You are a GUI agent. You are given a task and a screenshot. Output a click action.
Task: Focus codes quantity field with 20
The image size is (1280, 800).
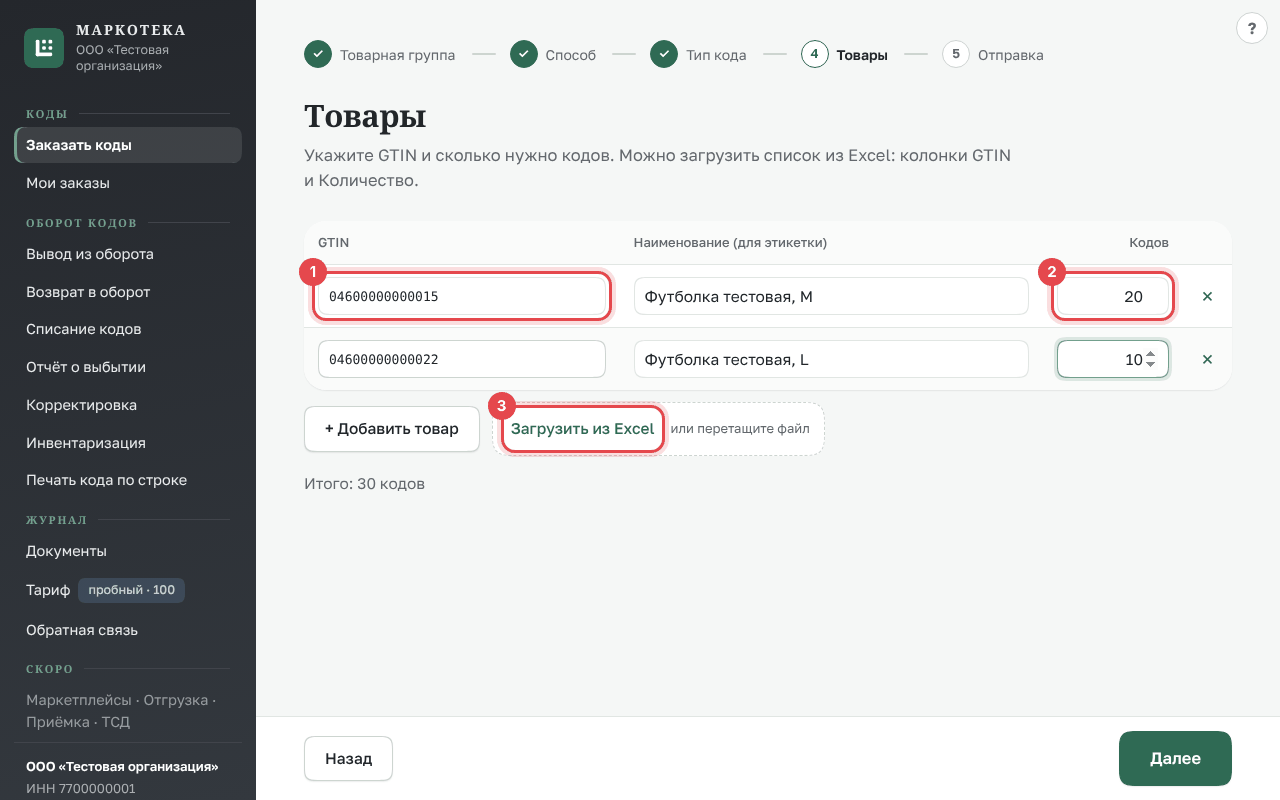(x=1113, y=297)
